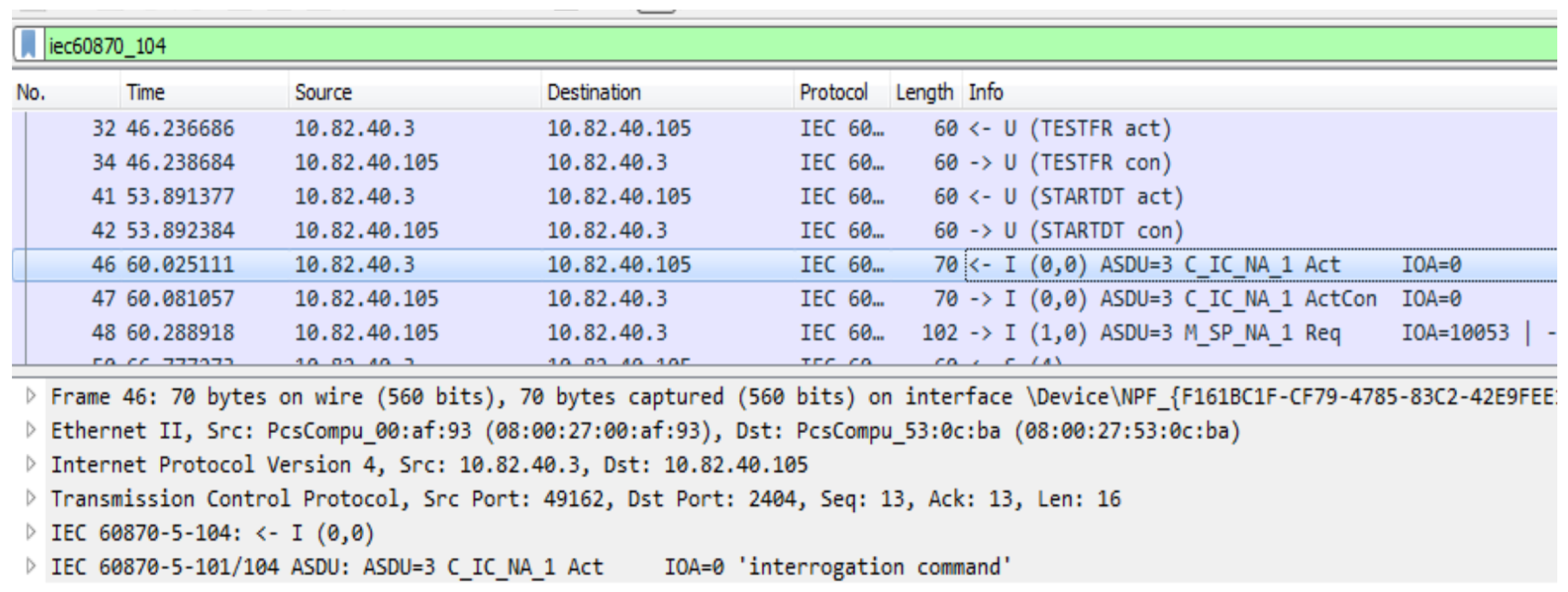Select packet 34 TESTFR con row
Image resolution: width=1568 pixels, height=592 pixels.
(609, 163)
